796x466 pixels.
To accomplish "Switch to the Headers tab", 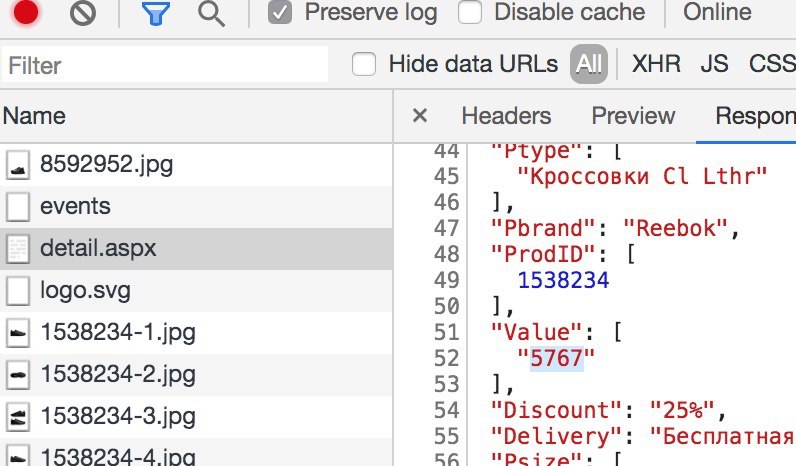I will 506,116.
